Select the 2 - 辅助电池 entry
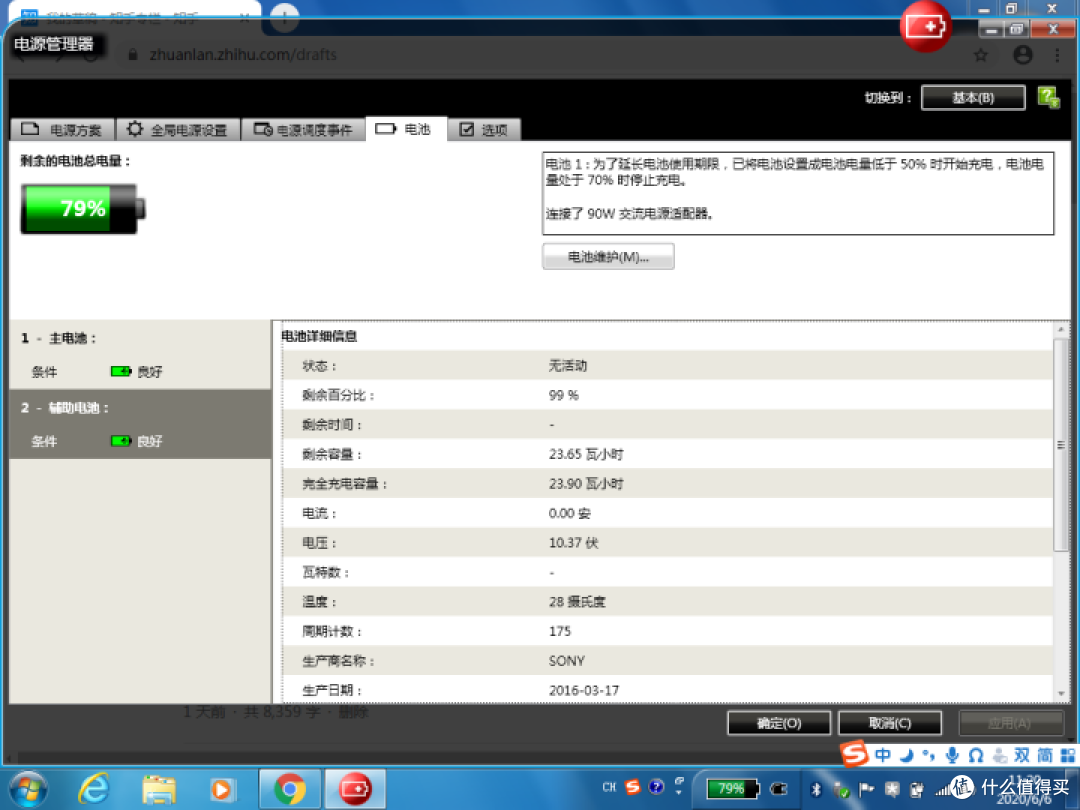 click(x=141, y=424)
